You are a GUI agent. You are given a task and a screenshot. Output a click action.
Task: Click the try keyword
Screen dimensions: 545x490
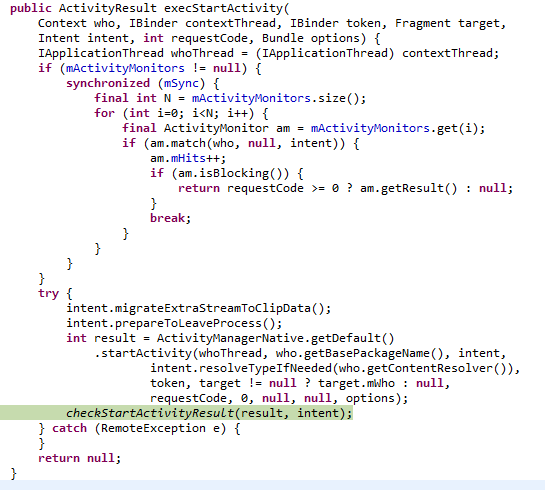click(x=48, y=293)
